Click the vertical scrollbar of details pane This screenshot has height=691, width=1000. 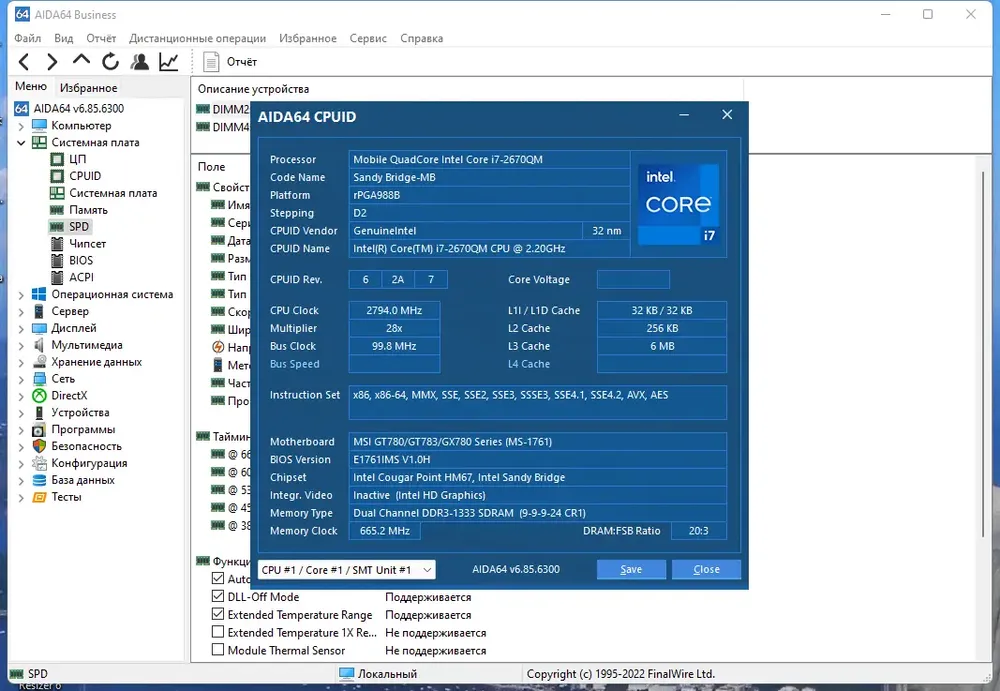point(983,408)
